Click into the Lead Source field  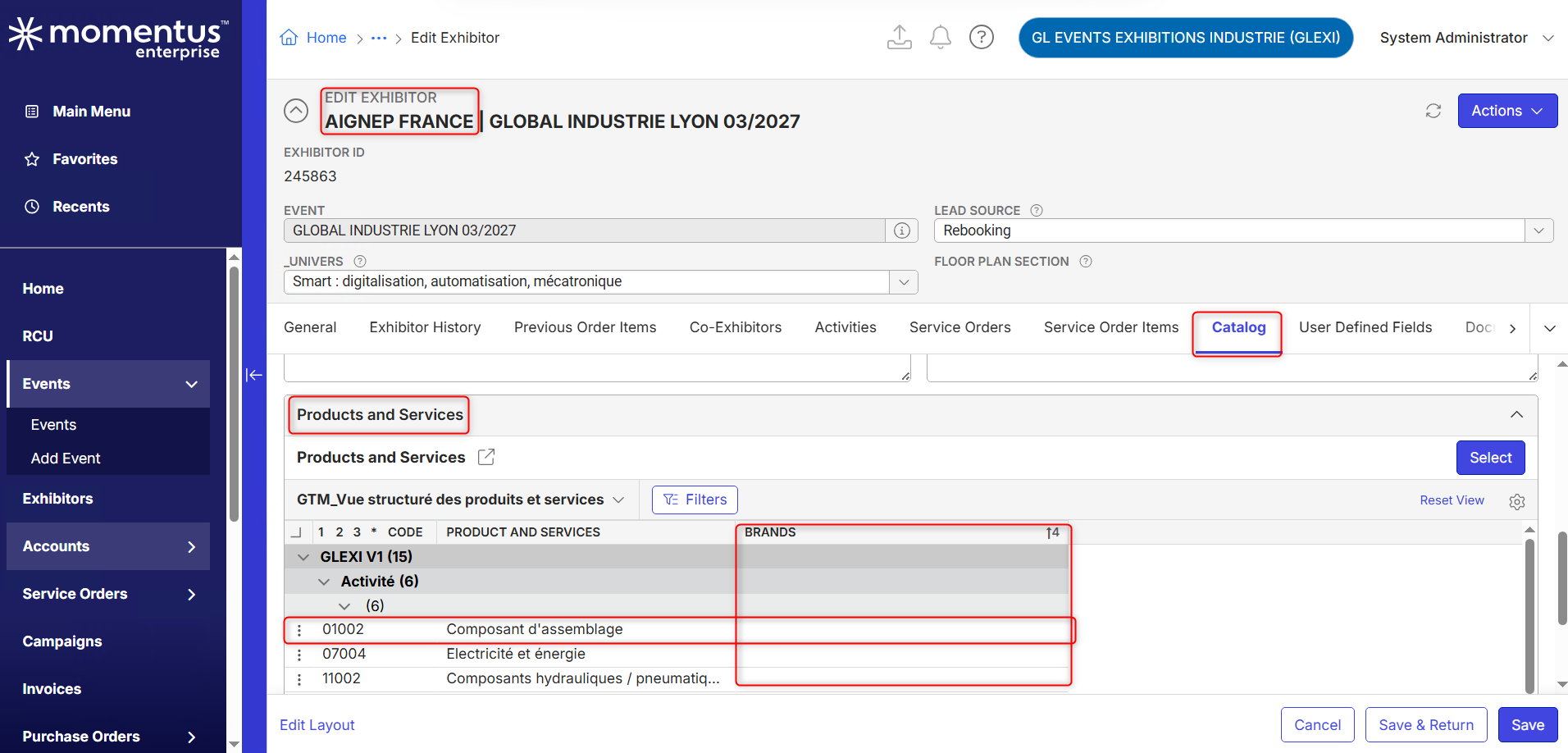(x=1229, y=230)
